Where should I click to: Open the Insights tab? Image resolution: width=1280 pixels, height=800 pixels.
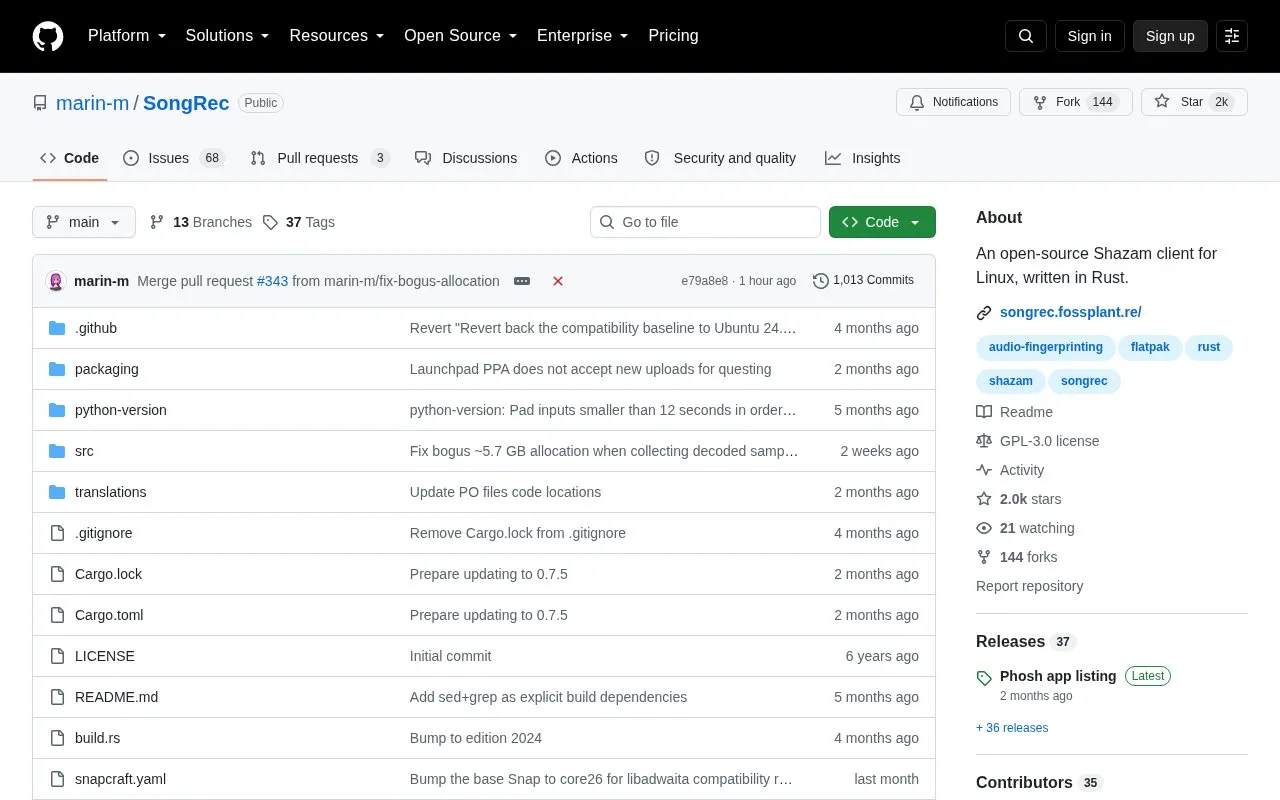tap(862, 158)
